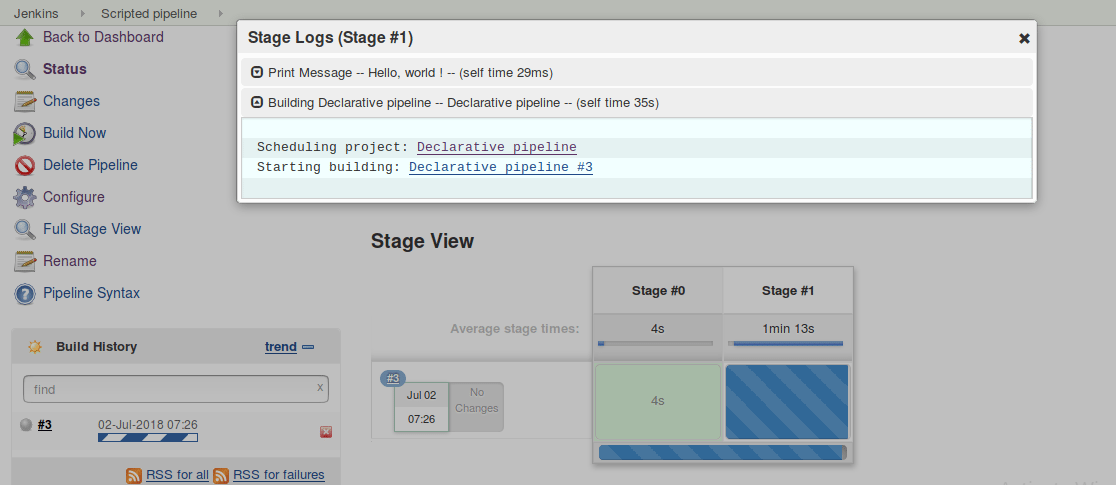Open Full Stage View
This screenshot has height=485, width=1116.
pos(92,229)
